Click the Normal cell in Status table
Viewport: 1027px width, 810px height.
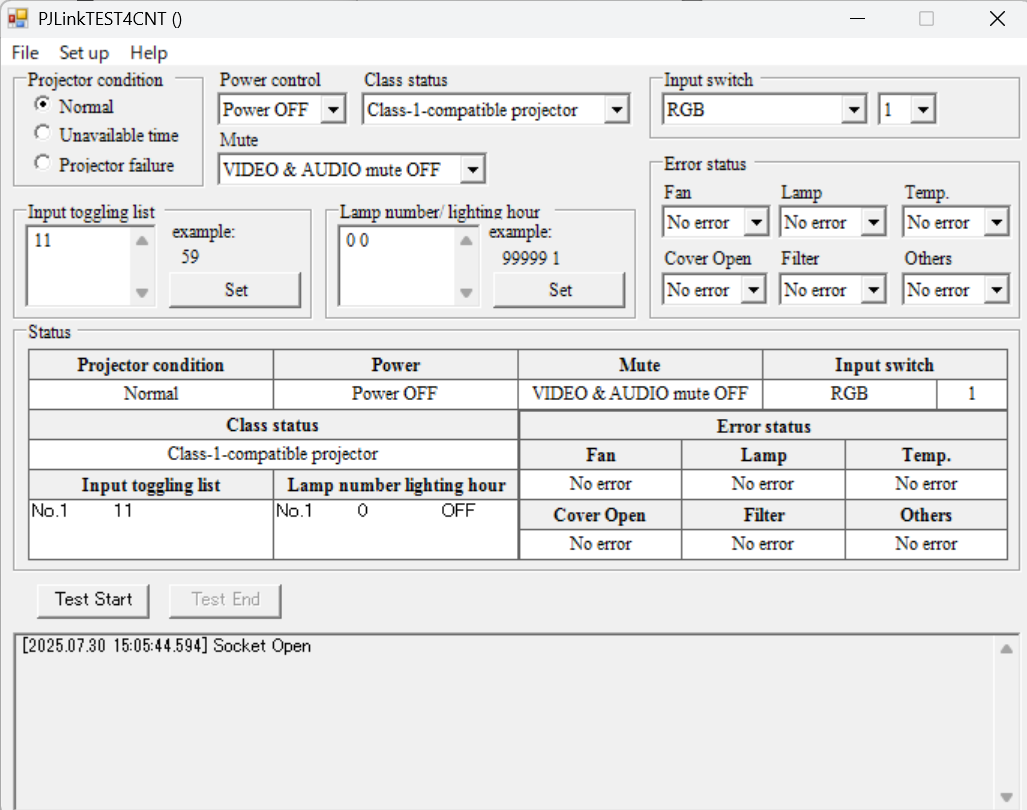[x=151, y=394]
